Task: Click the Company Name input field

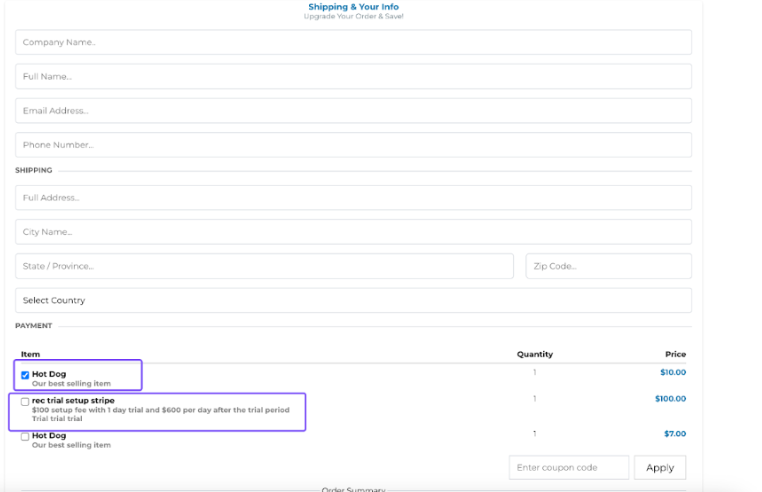Action: tap(353, 42)
